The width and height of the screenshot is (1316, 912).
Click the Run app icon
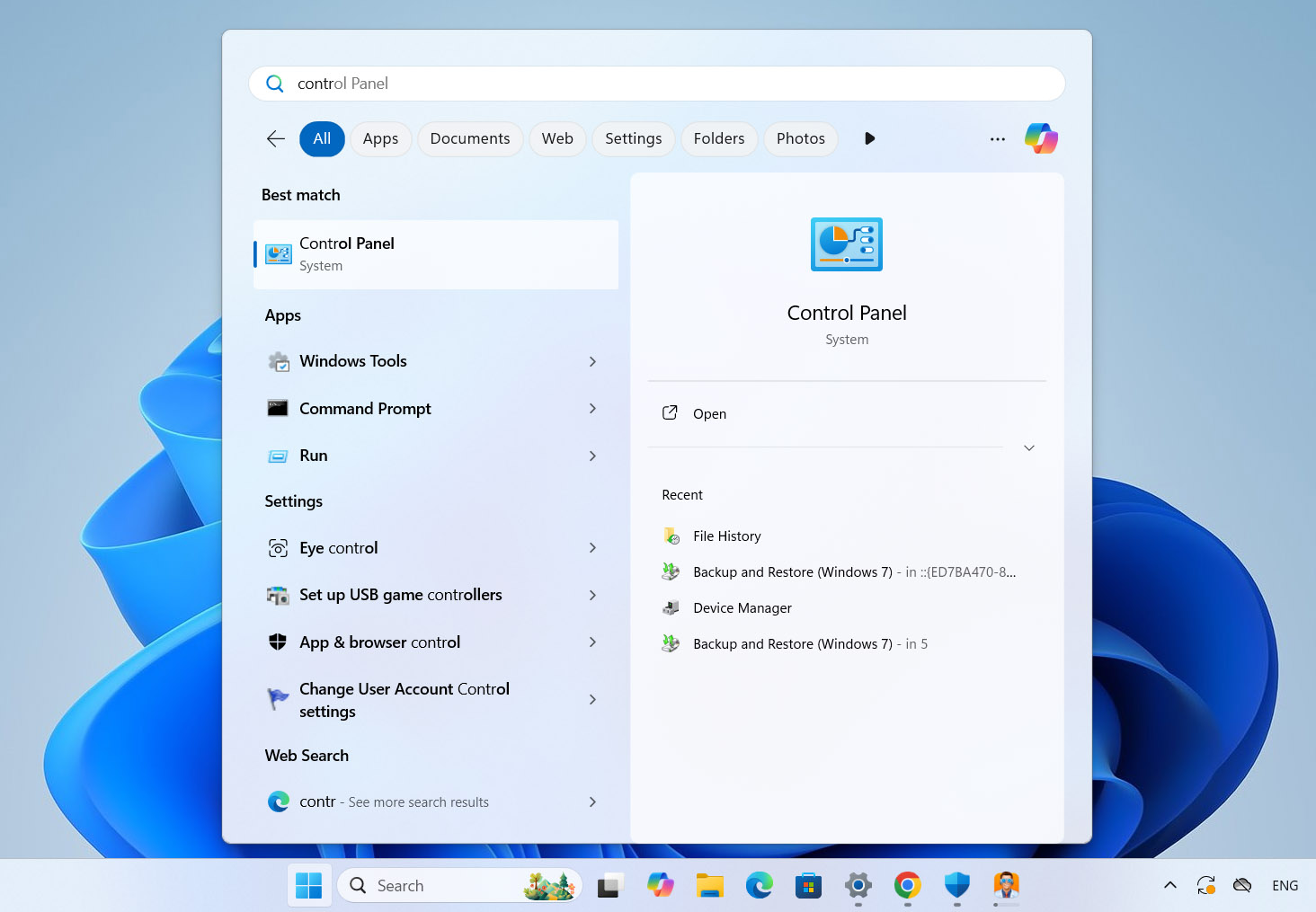click(x=279, y=456)
